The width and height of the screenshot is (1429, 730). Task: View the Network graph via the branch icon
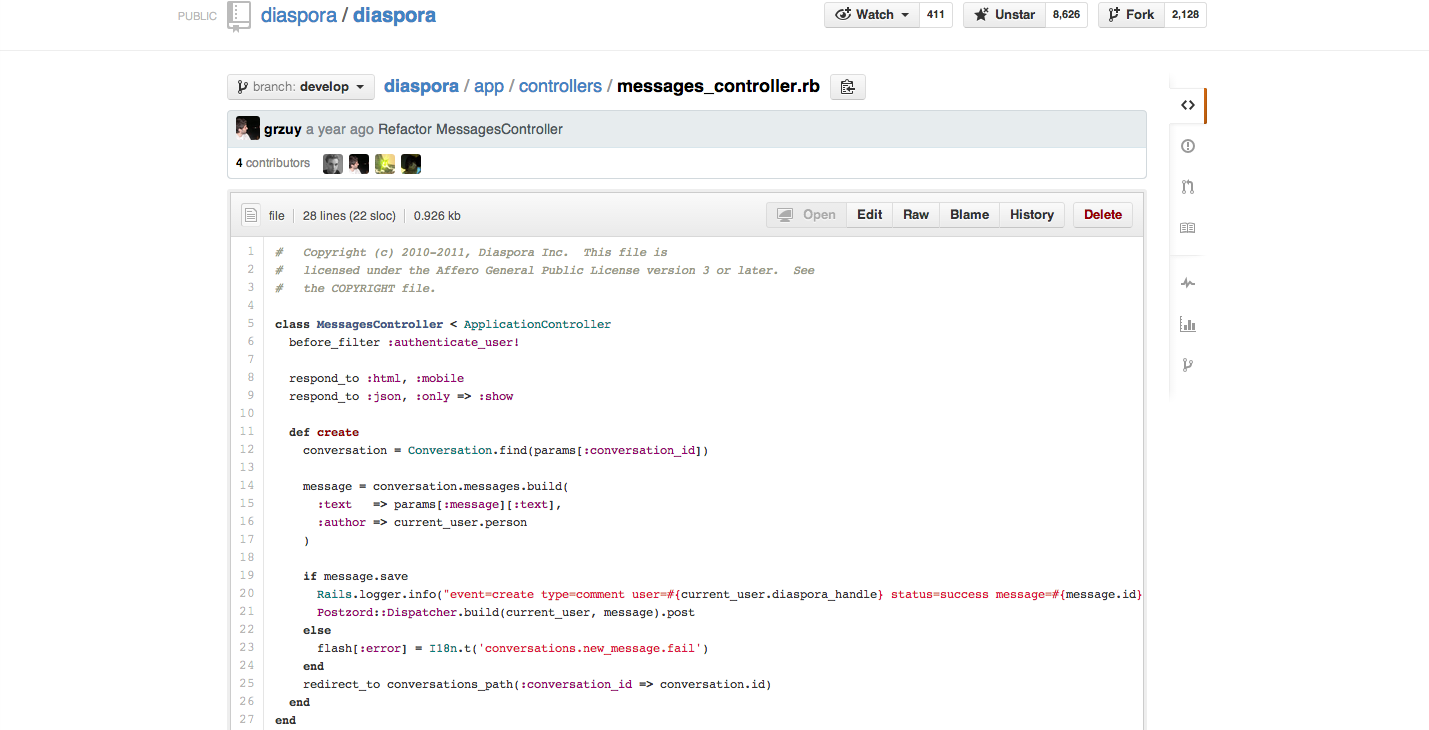1187,365
